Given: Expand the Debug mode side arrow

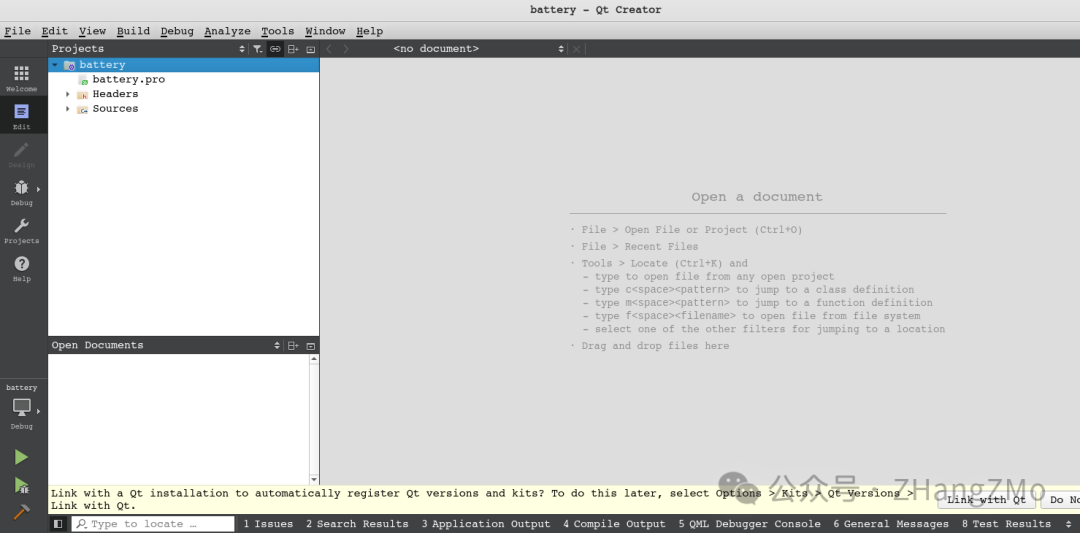Looking at the screenshot, I should (39, 189).
